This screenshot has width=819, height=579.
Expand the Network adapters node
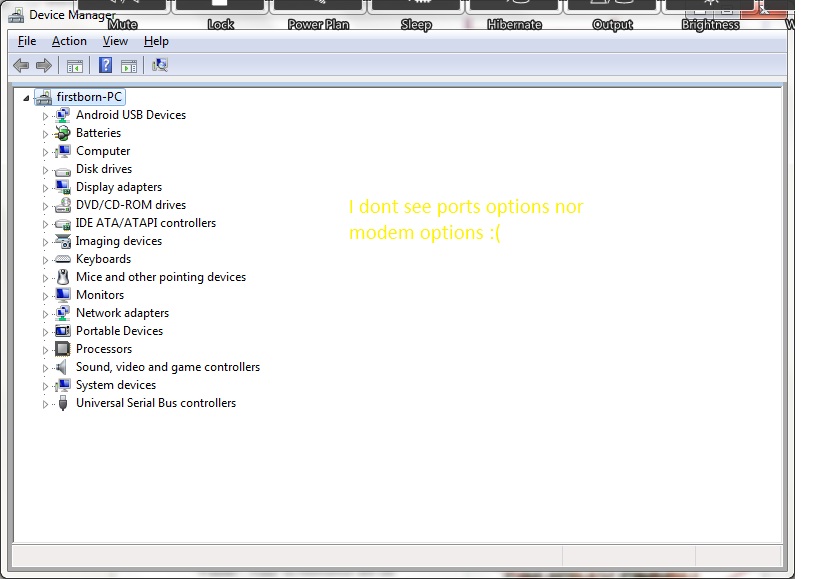45,314
